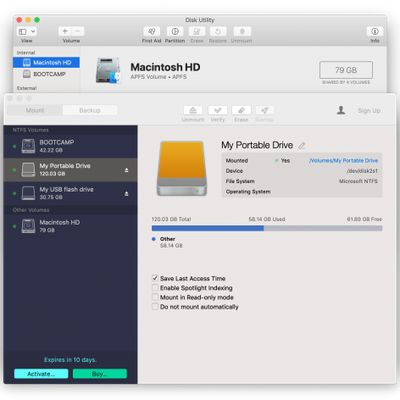Select BOOTCAMP 42.22 GB volume in NTFS list
400x400 pixels.
click(70, 146)
